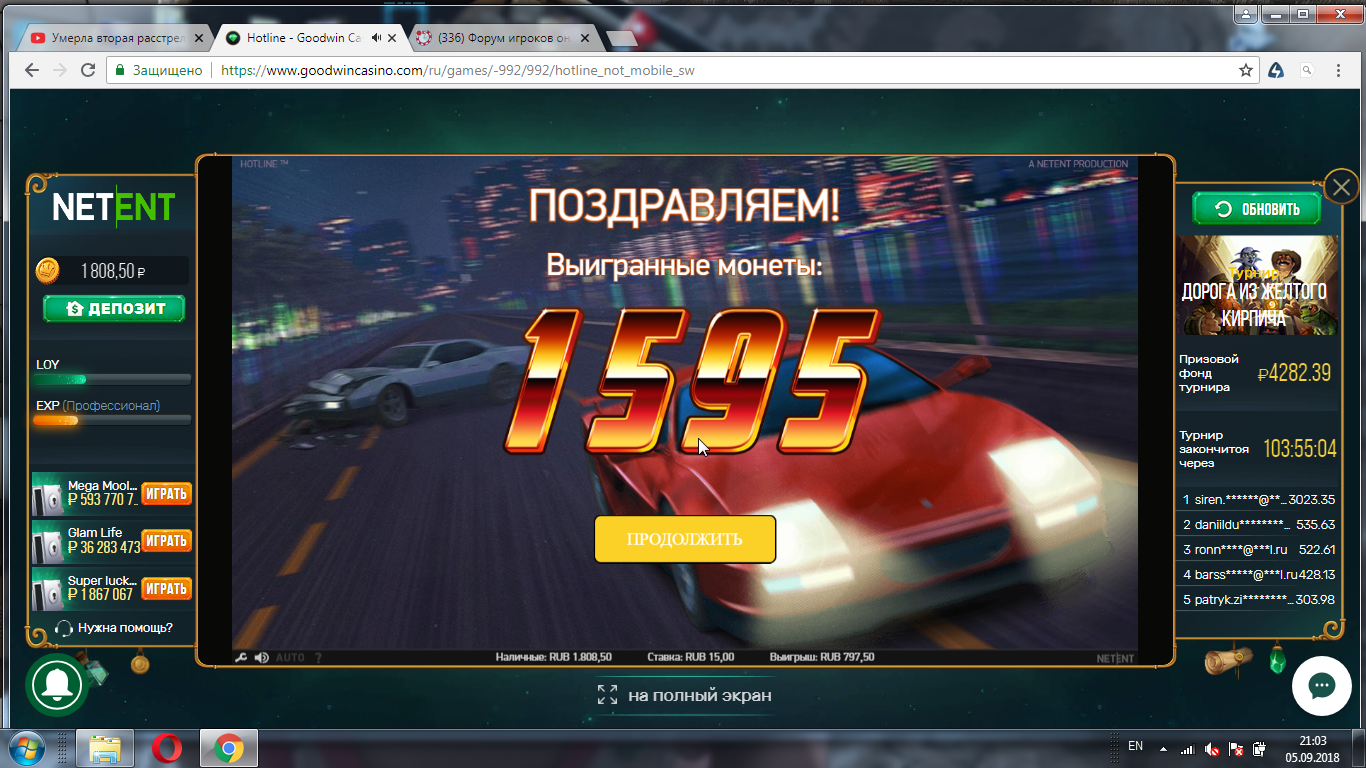Screen dimensions: 1366x768
Task: Click the green ОБНОВИТЬ refresh button
Action: (1257, 209)
